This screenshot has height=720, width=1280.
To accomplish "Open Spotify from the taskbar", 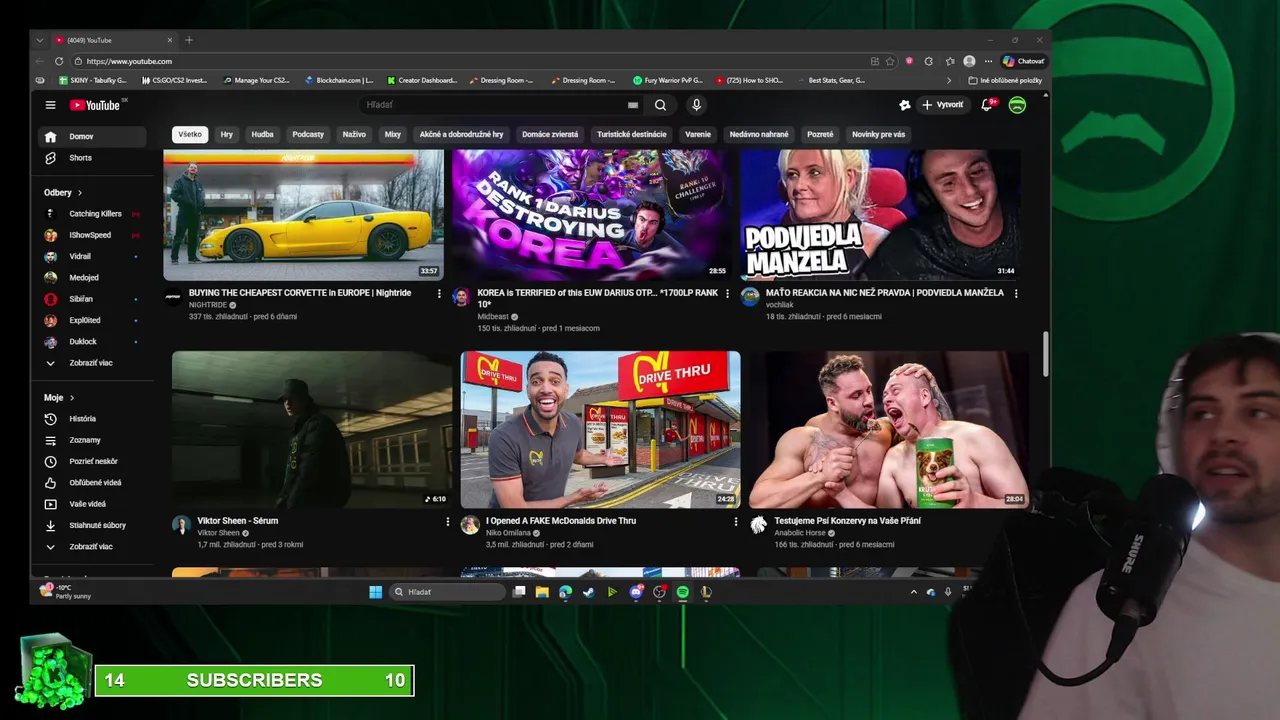I will tap(683, 592).
